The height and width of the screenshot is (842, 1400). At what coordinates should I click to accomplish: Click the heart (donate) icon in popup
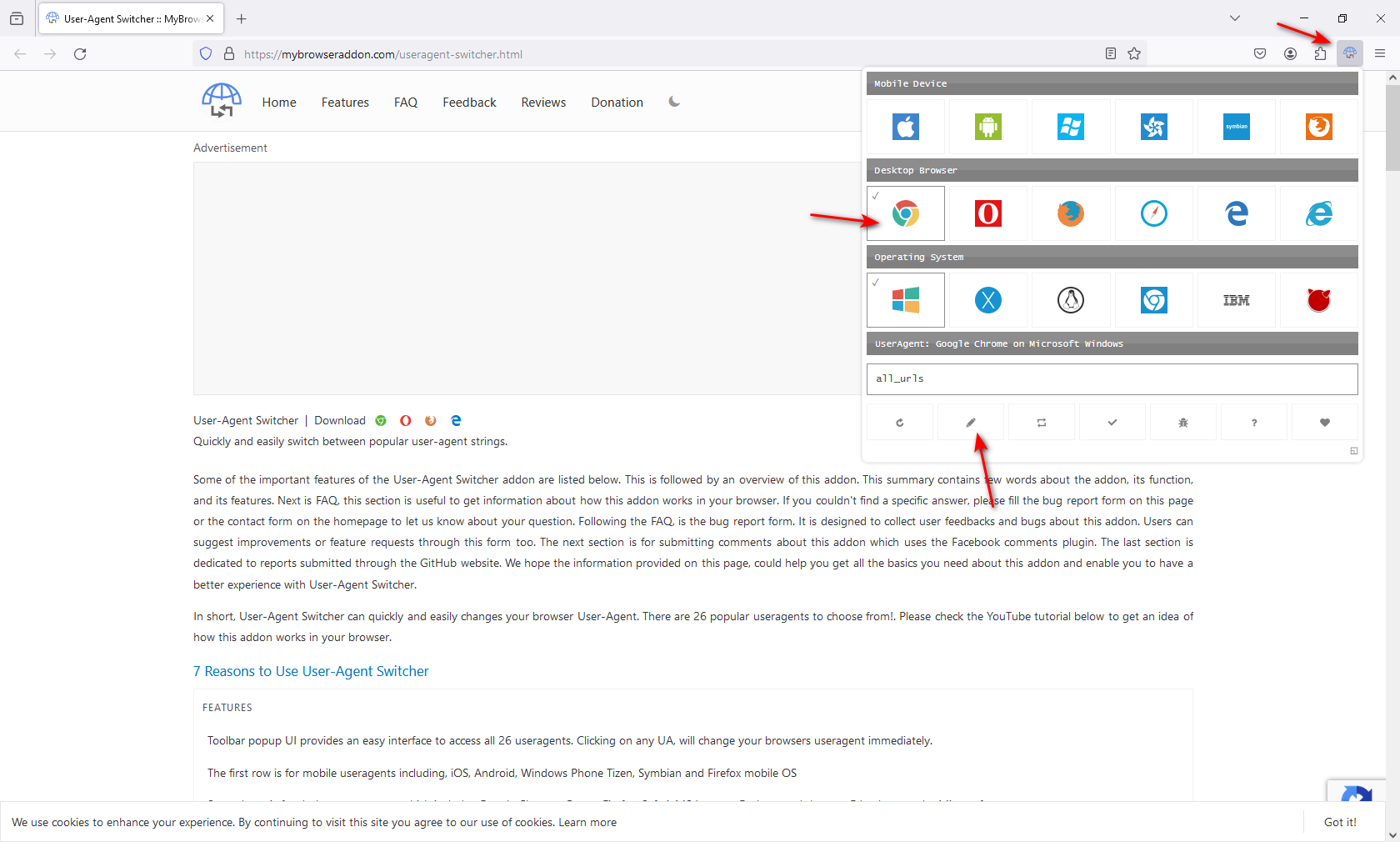[1323, 422]
